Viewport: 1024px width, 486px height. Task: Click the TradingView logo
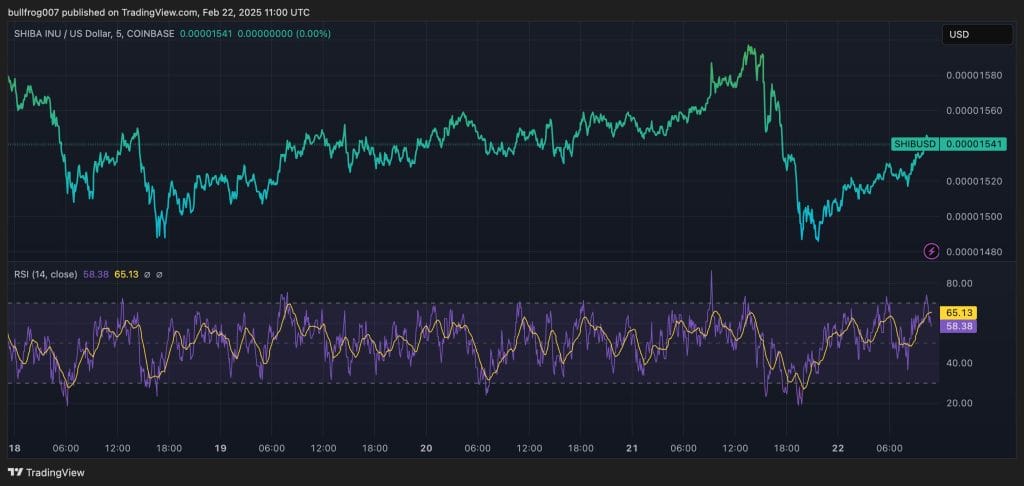coord(46,472)
